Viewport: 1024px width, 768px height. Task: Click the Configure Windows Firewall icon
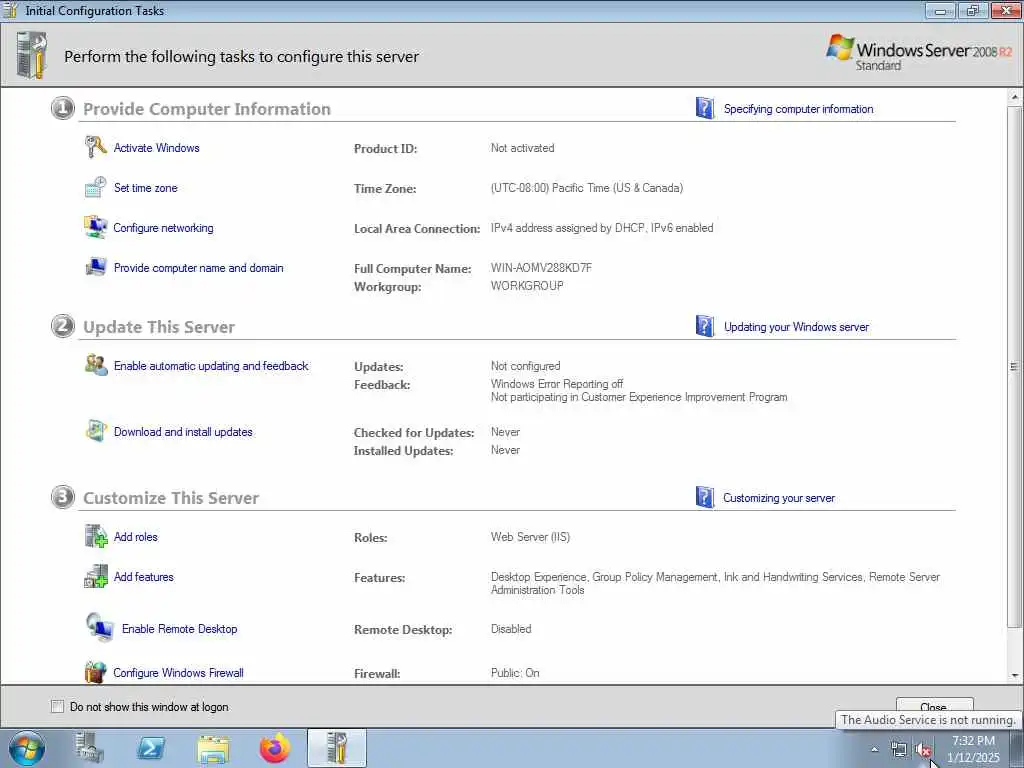[x=95, y=672]
